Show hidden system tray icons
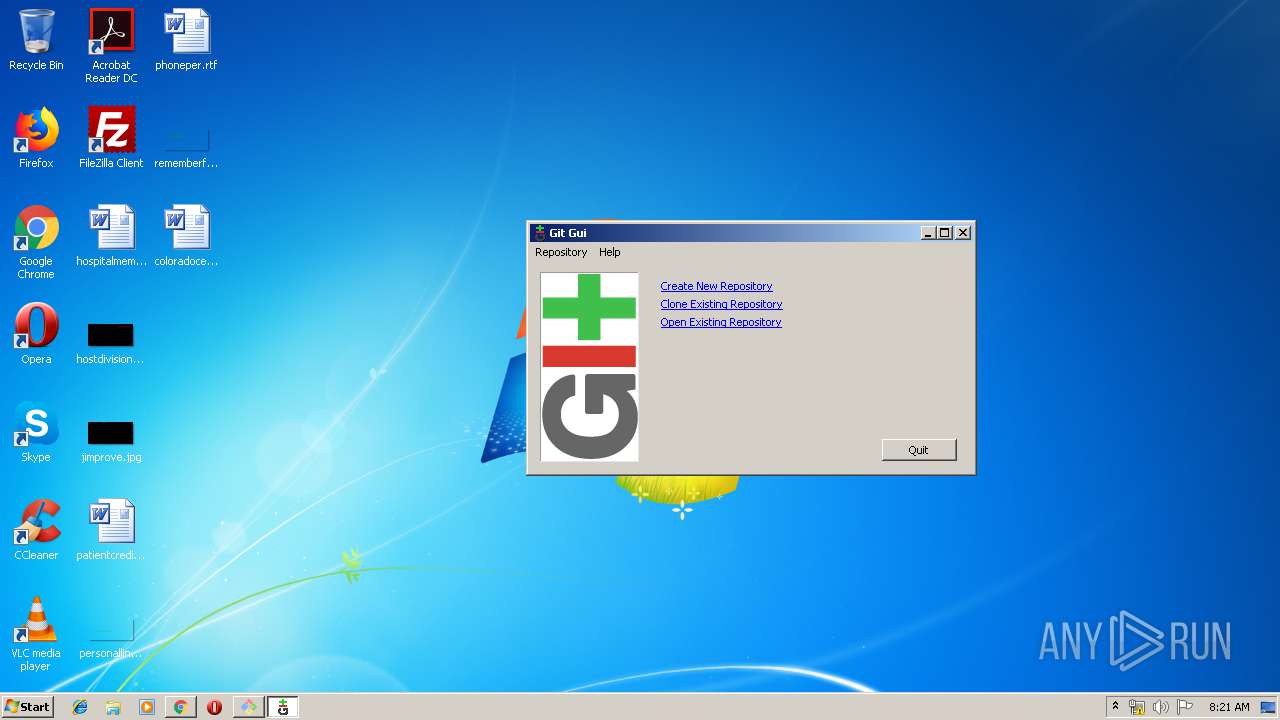Screen dimensions: 1280x720 pyautogui.click(x=1115, y=707)
